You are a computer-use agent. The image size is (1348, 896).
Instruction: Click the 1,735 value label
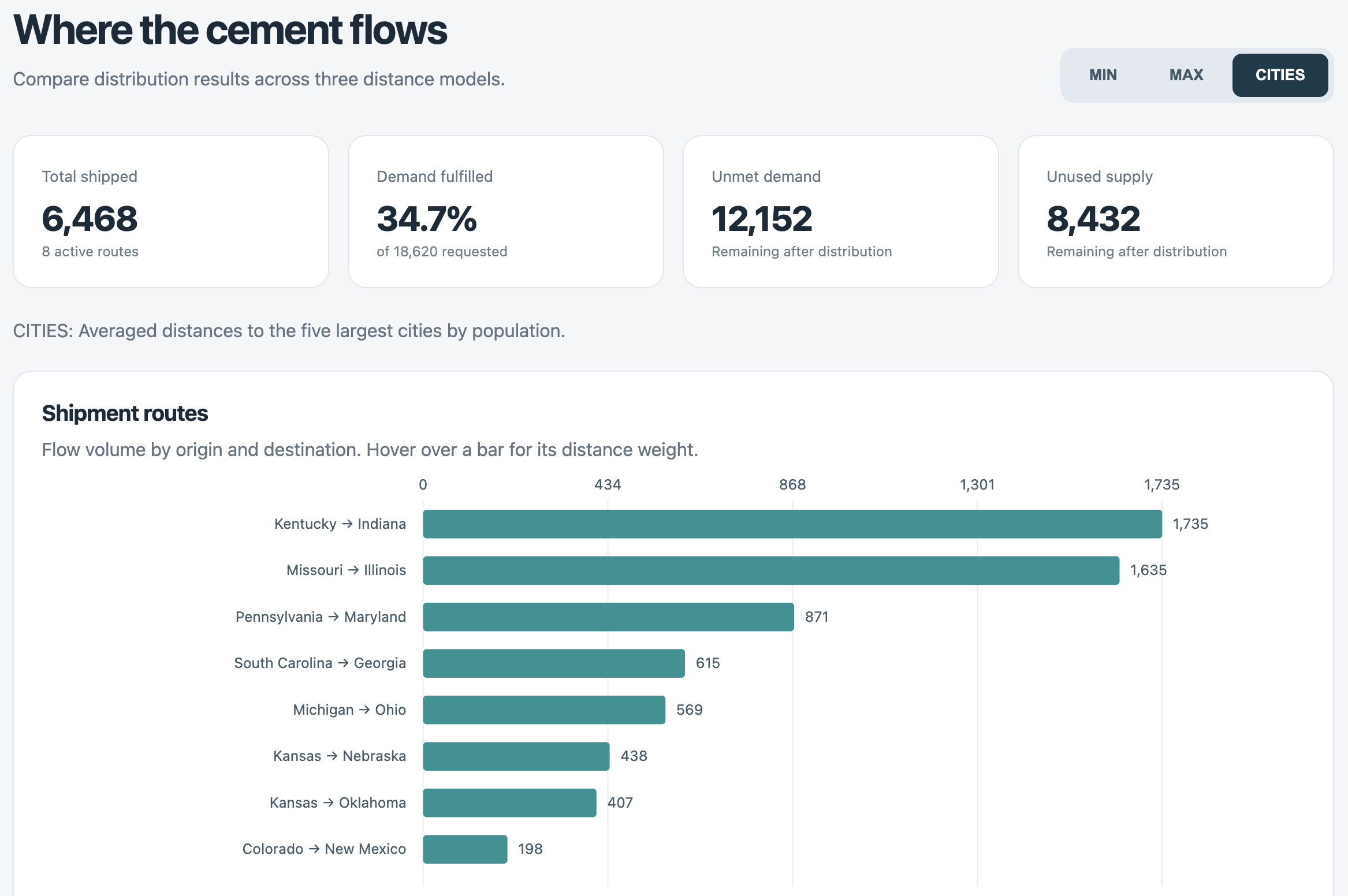[x=1190, y=524]
